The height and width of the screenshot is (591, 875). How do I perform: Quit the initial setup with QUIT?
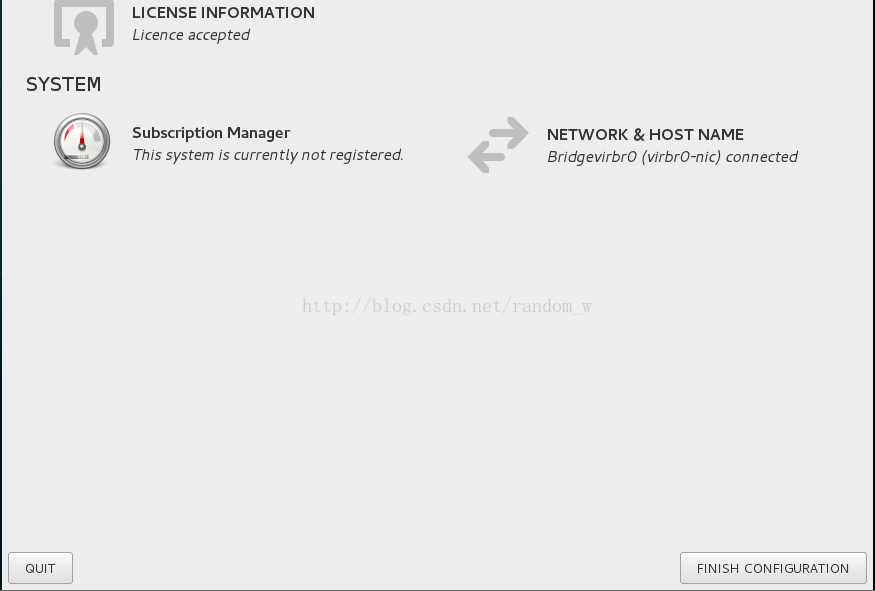click(x=40, y=568)
